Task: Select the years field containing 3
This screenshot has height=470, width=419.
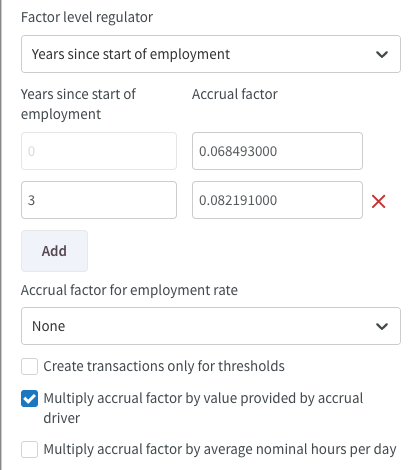Action: point(99,200)
